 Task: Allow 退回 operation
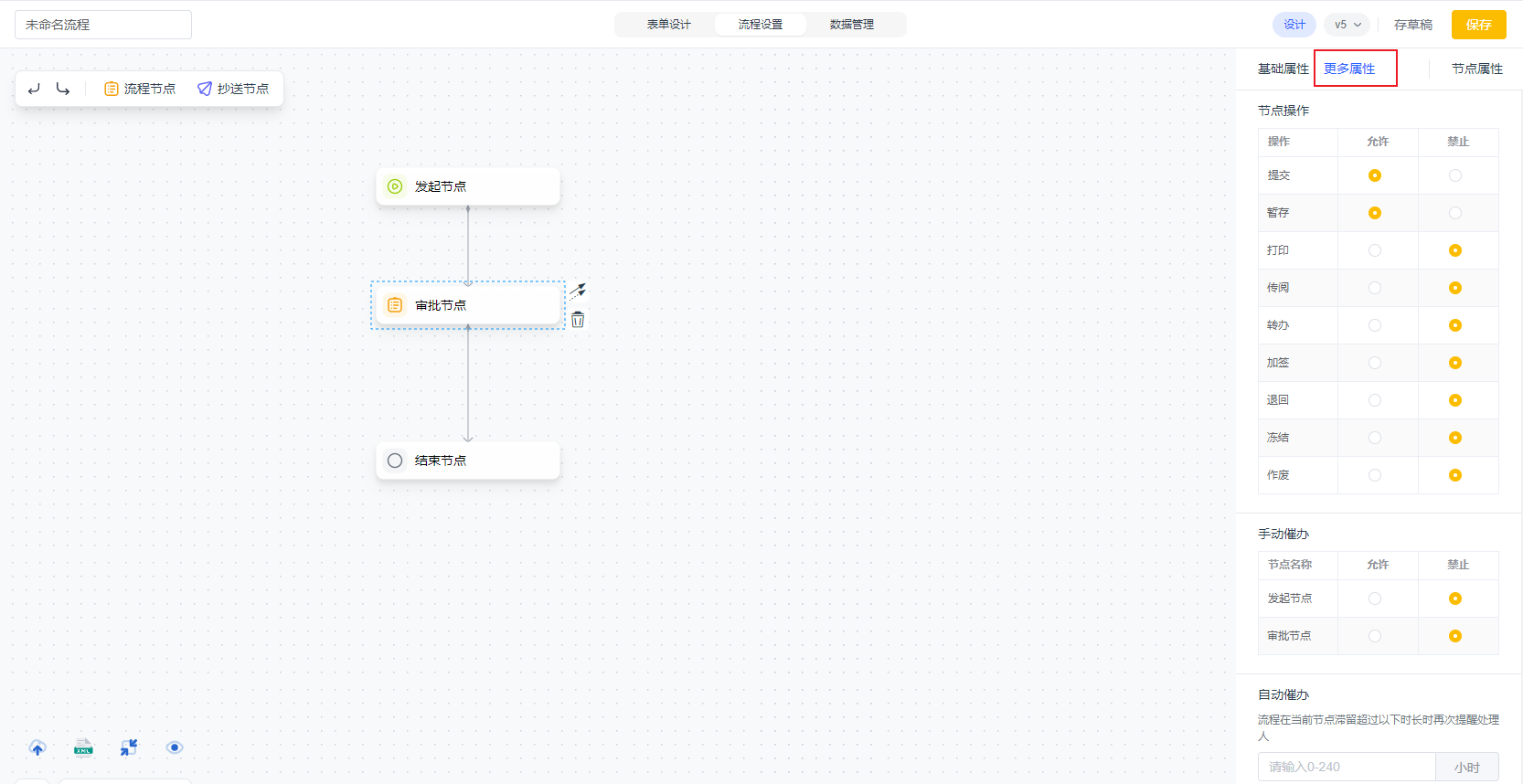coord(1375,400)
